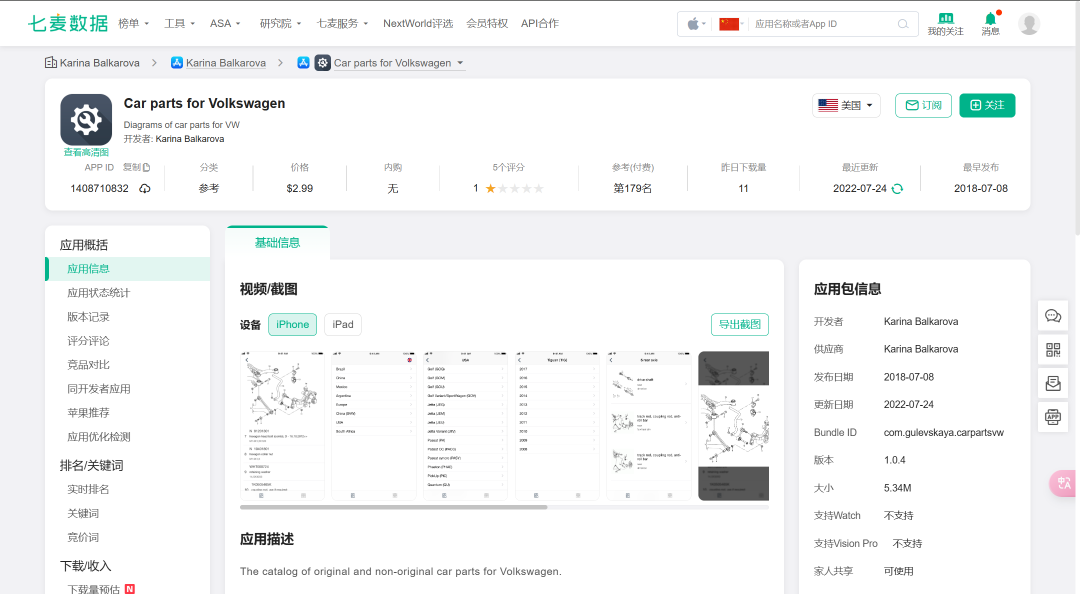Click 导出截图 export screenshots button
Image resolution: width=1080 pixels, height=594 pixels.
[x=740, y=325]
